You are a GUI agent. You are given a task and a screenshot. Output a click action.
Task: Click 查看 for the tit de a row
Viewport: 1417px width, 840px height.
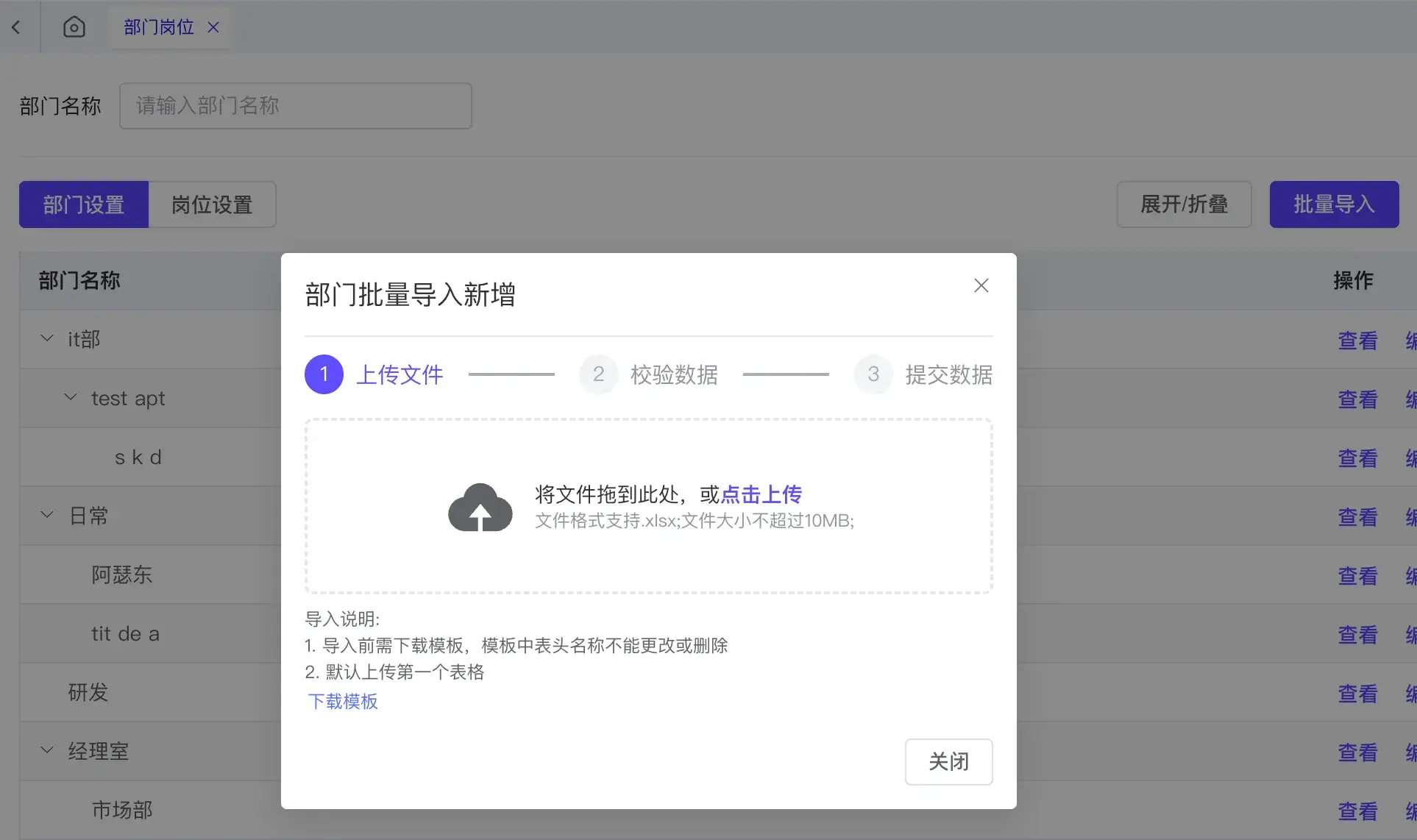[x=1357, y=635]
